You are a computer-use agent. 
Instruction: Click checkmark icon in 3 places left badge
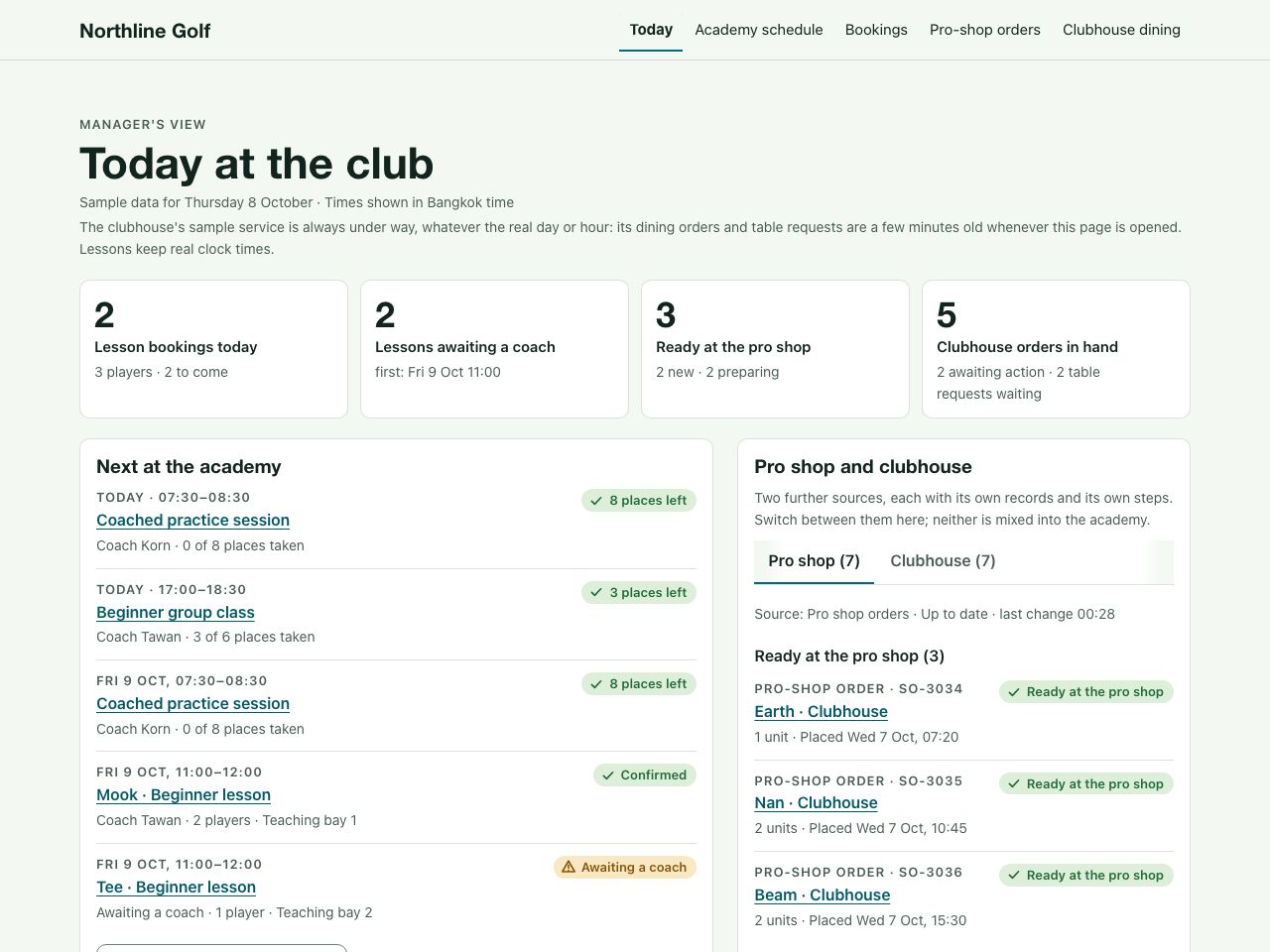tap(596, 593)
